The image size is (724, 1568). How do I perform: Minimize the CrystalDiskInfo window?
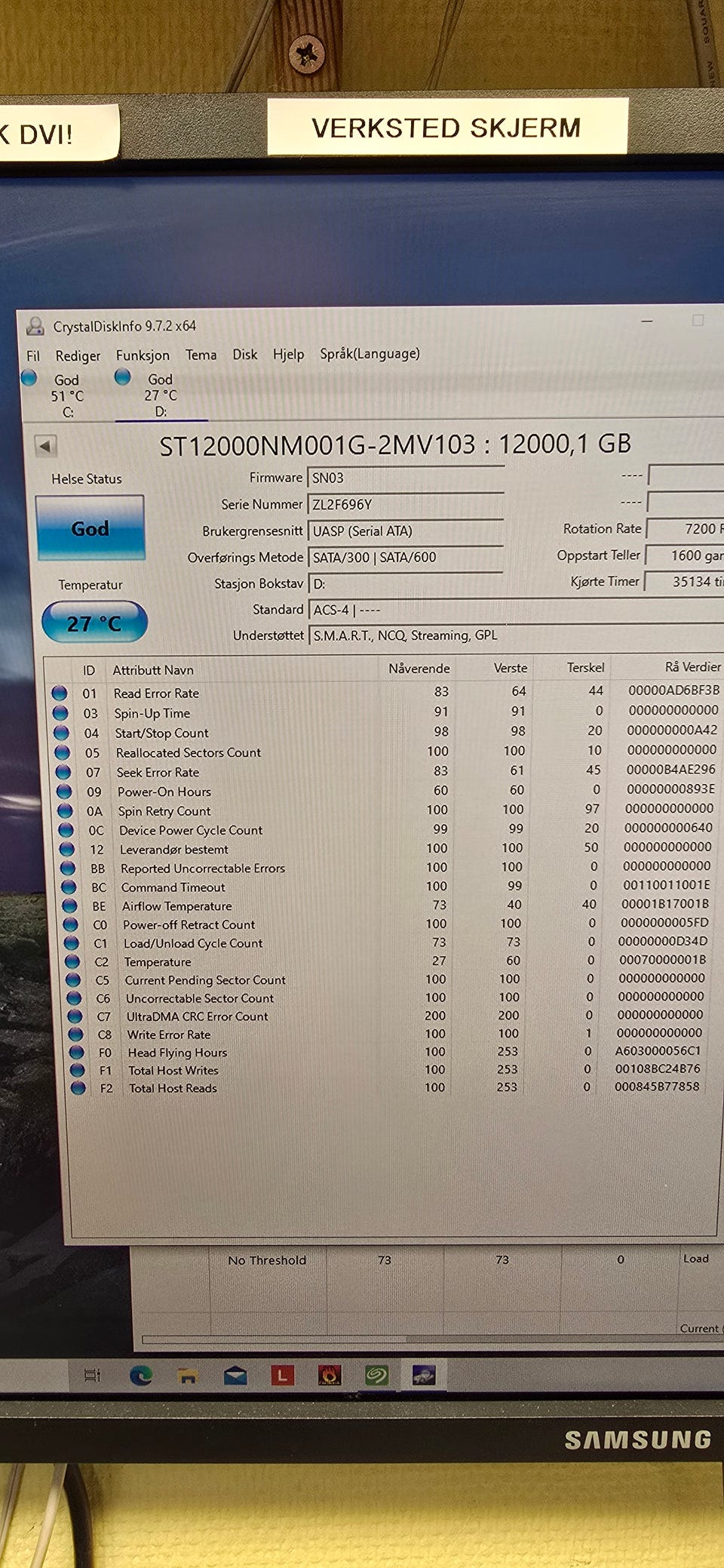647,321
